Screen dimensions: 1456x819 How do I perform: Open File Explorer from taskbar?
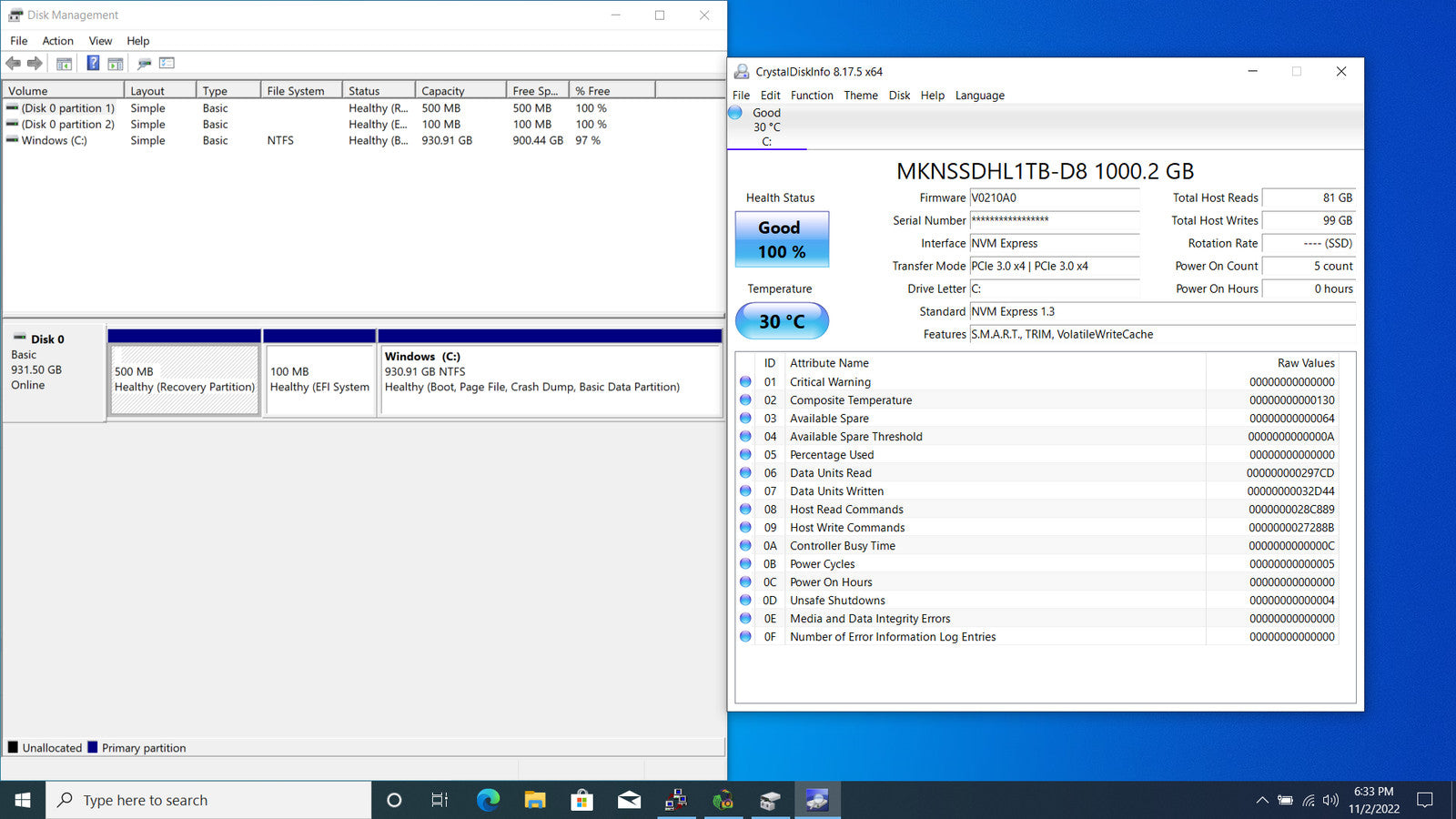535,800
